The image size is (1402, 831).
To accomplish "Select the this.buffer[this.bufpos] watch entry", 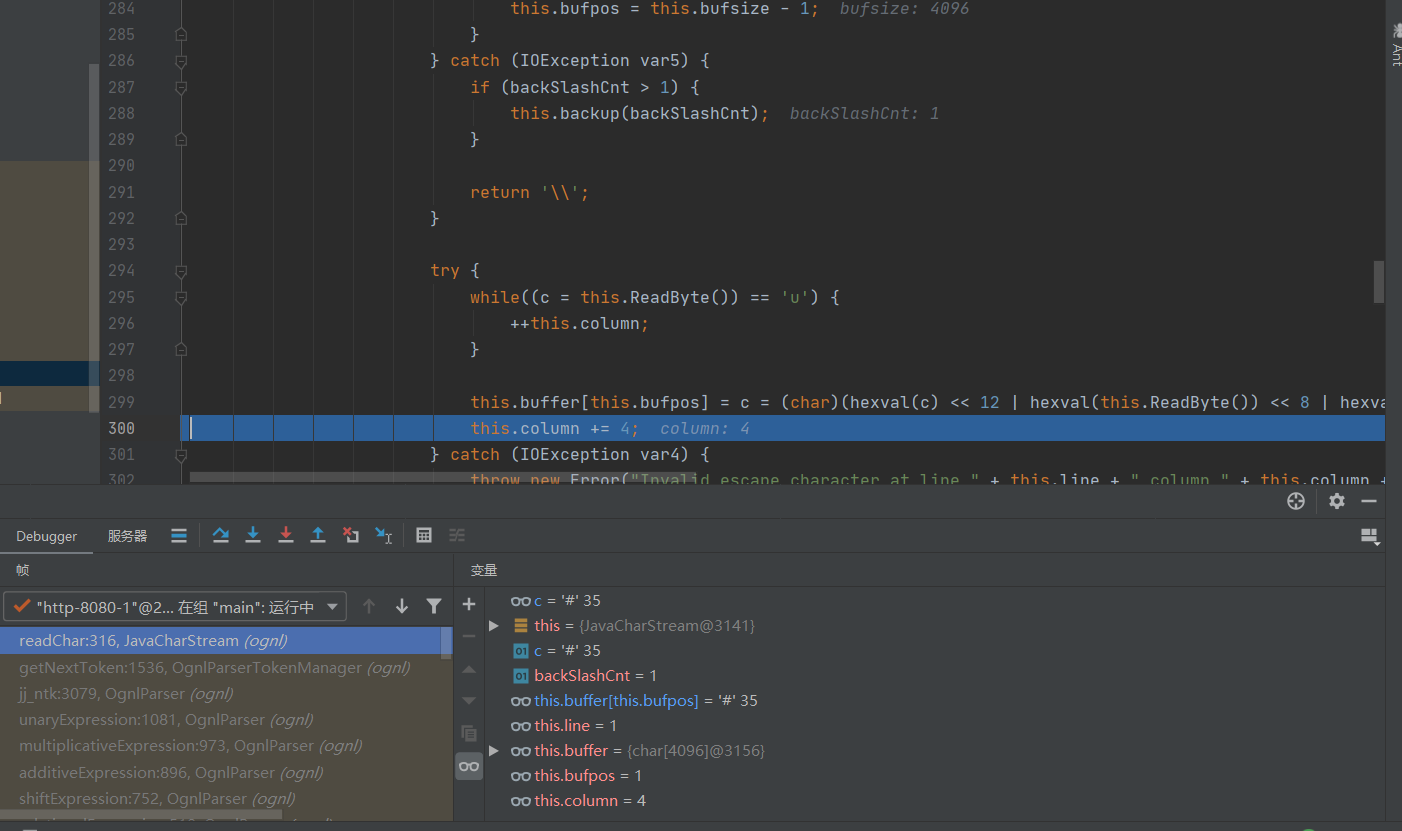I will [634, 701].
